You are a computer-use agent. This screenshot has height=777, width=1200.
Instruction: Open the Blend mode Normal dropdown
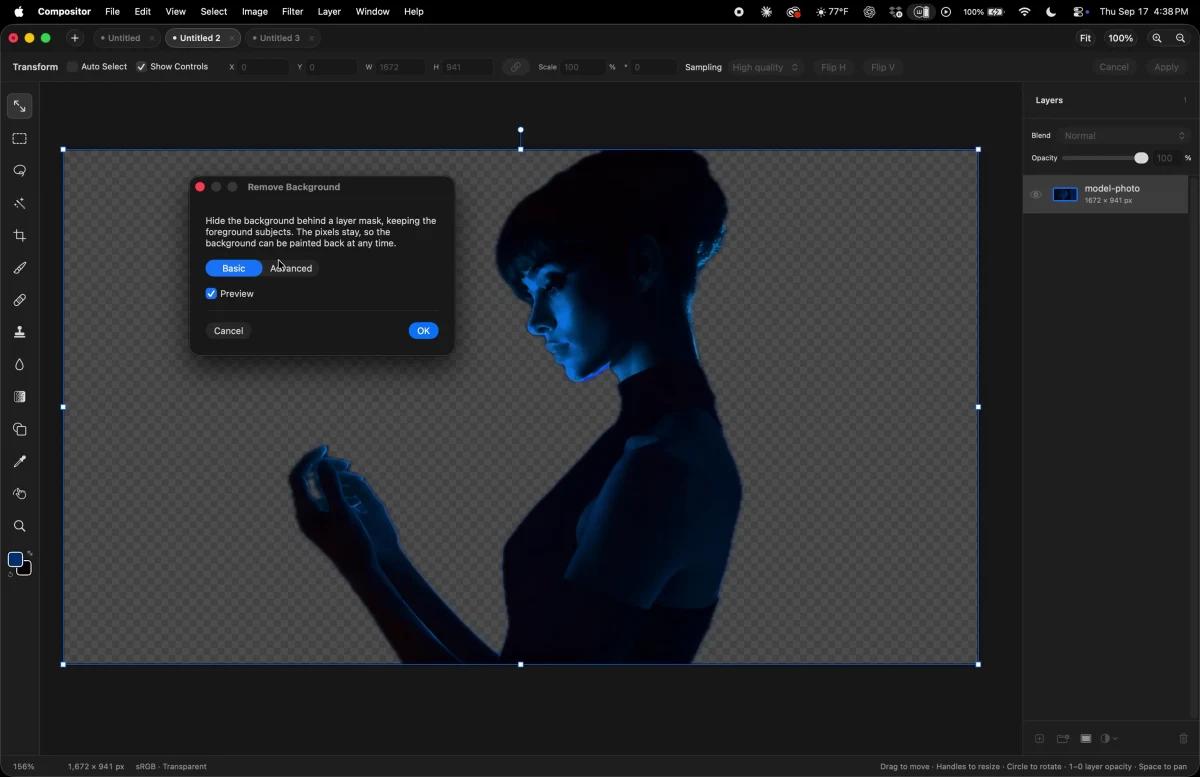tap(1124, 136)
